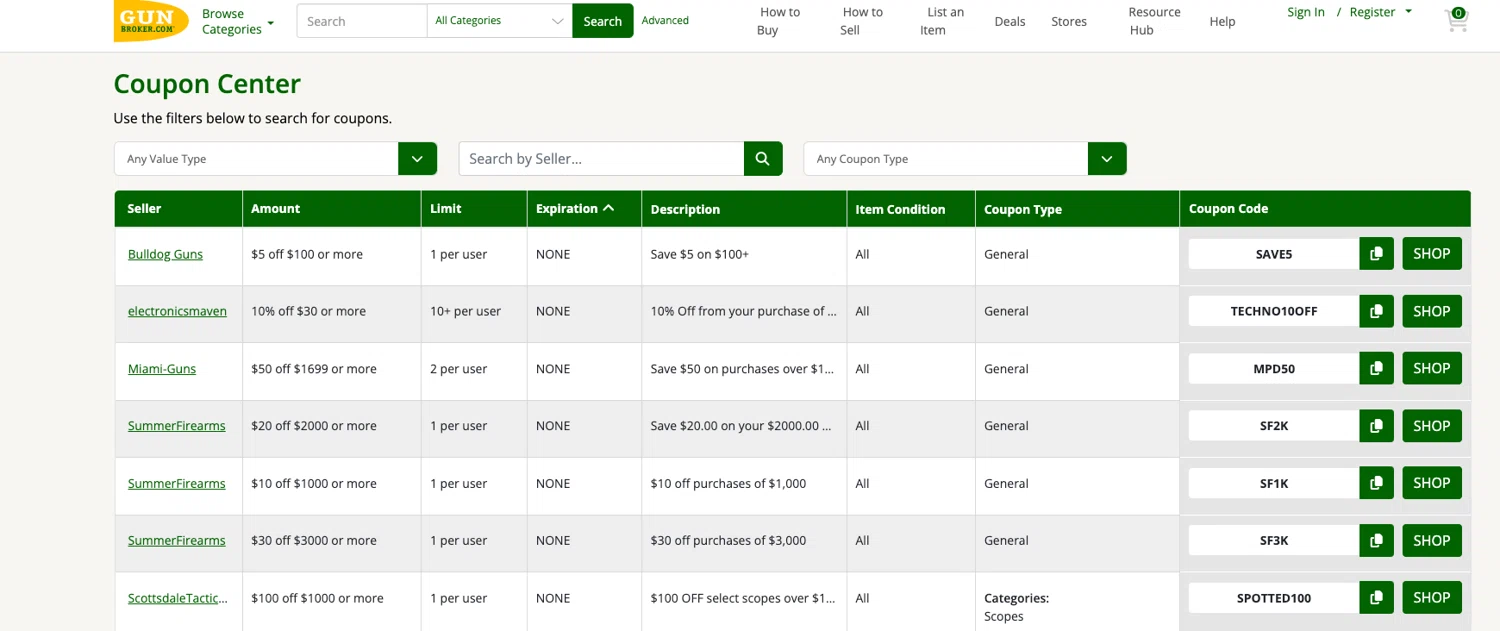1500x631 pixels.
Task: Open the How to Buy menu item
Action: click(779, 21)
